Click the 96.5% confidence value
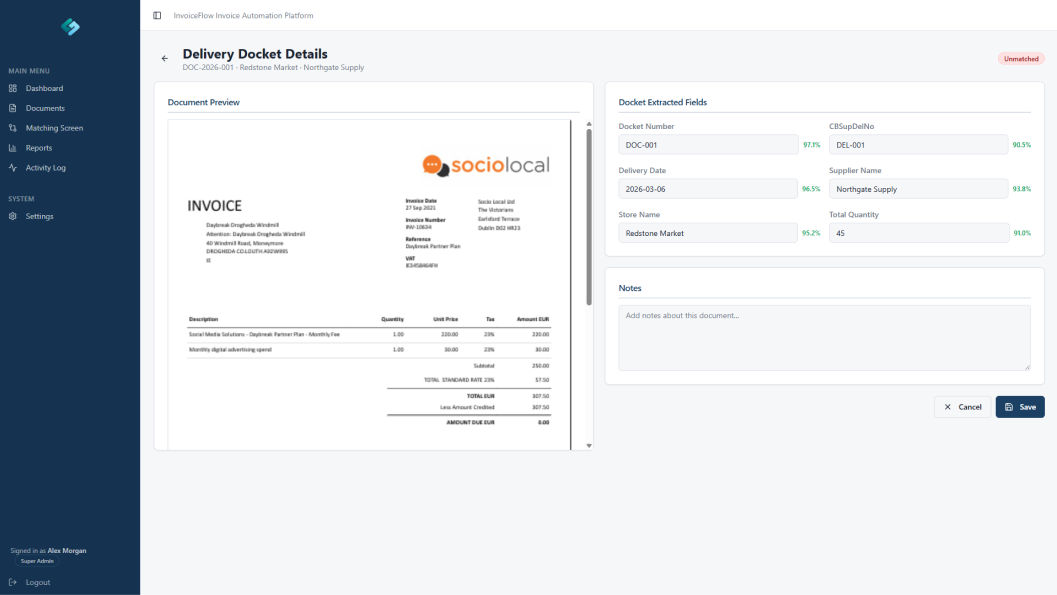The image size is (1057, 595). (x=812, y=189)
